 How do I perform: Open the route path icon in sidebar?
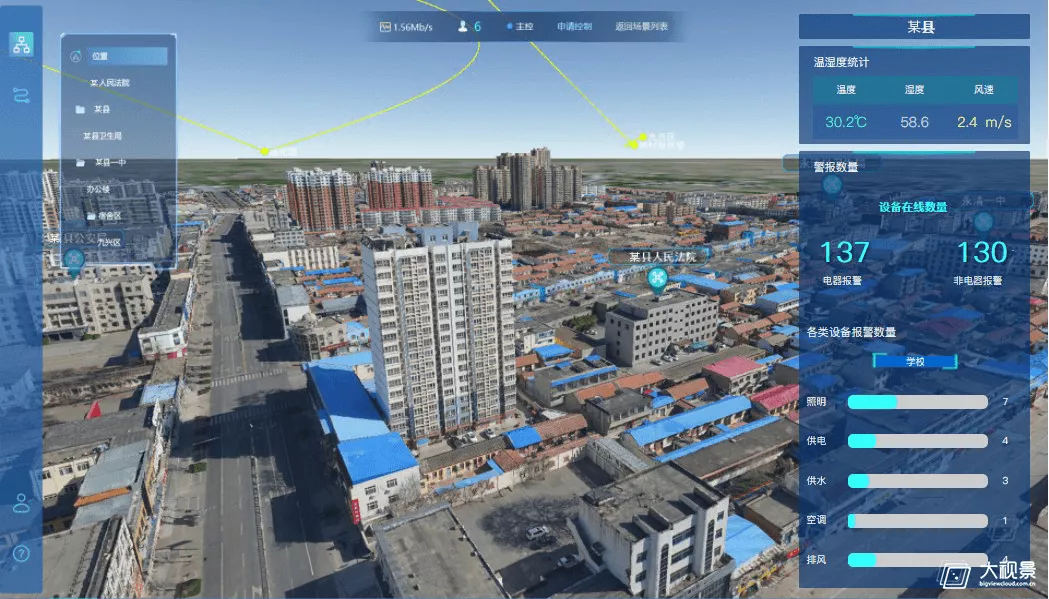tap(21, 96)
